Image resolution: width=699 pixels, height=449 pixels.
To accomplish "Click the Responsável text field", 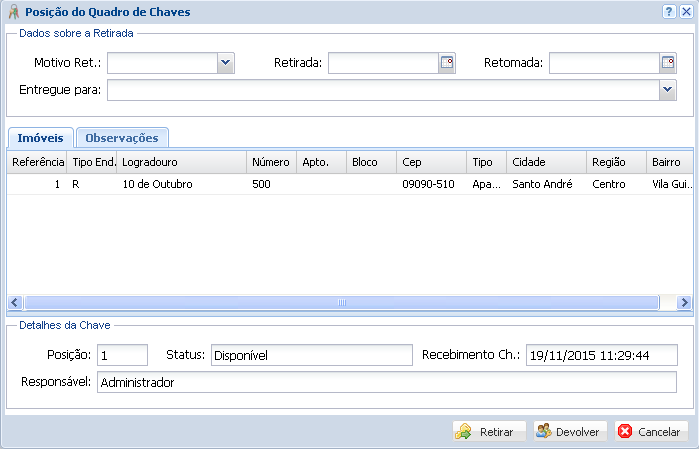I will [x=386, y=382].
